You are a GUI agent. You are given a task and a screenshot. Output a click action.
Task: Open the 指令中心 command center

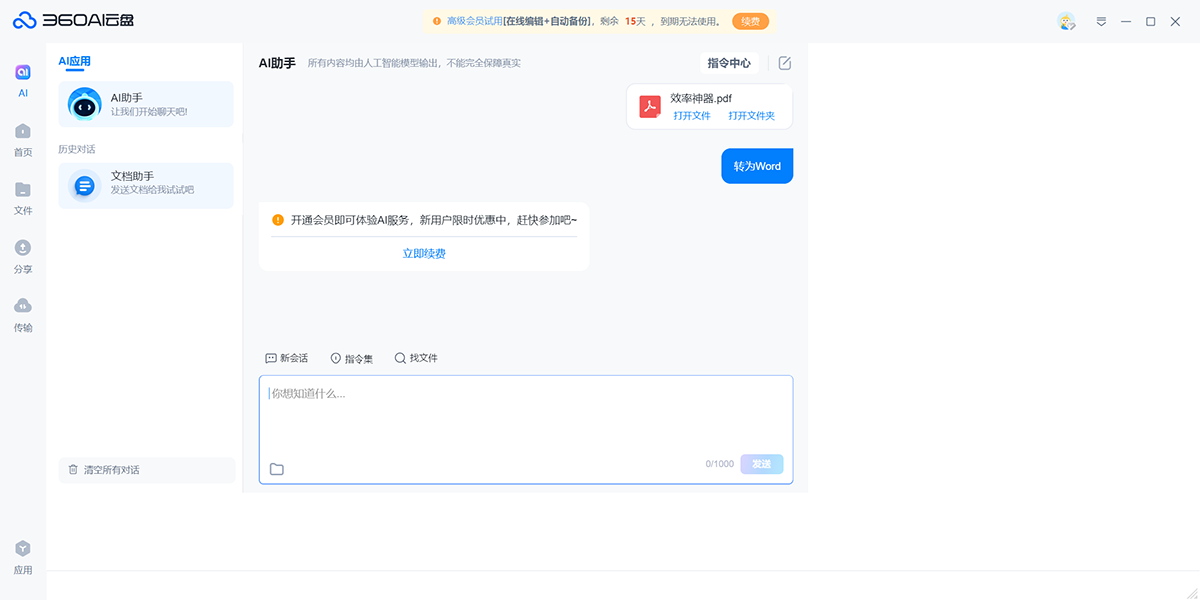tap(729, 62)
